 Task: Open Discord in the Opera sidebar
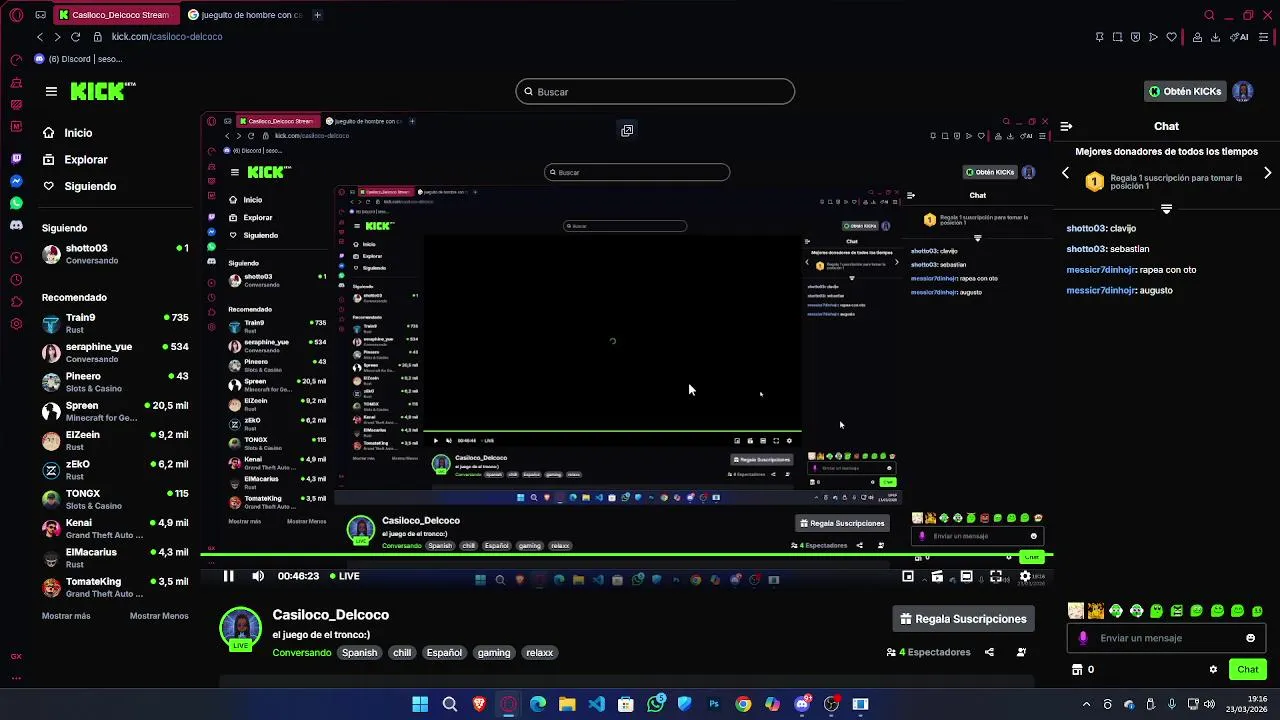click(x=16, y=225)
